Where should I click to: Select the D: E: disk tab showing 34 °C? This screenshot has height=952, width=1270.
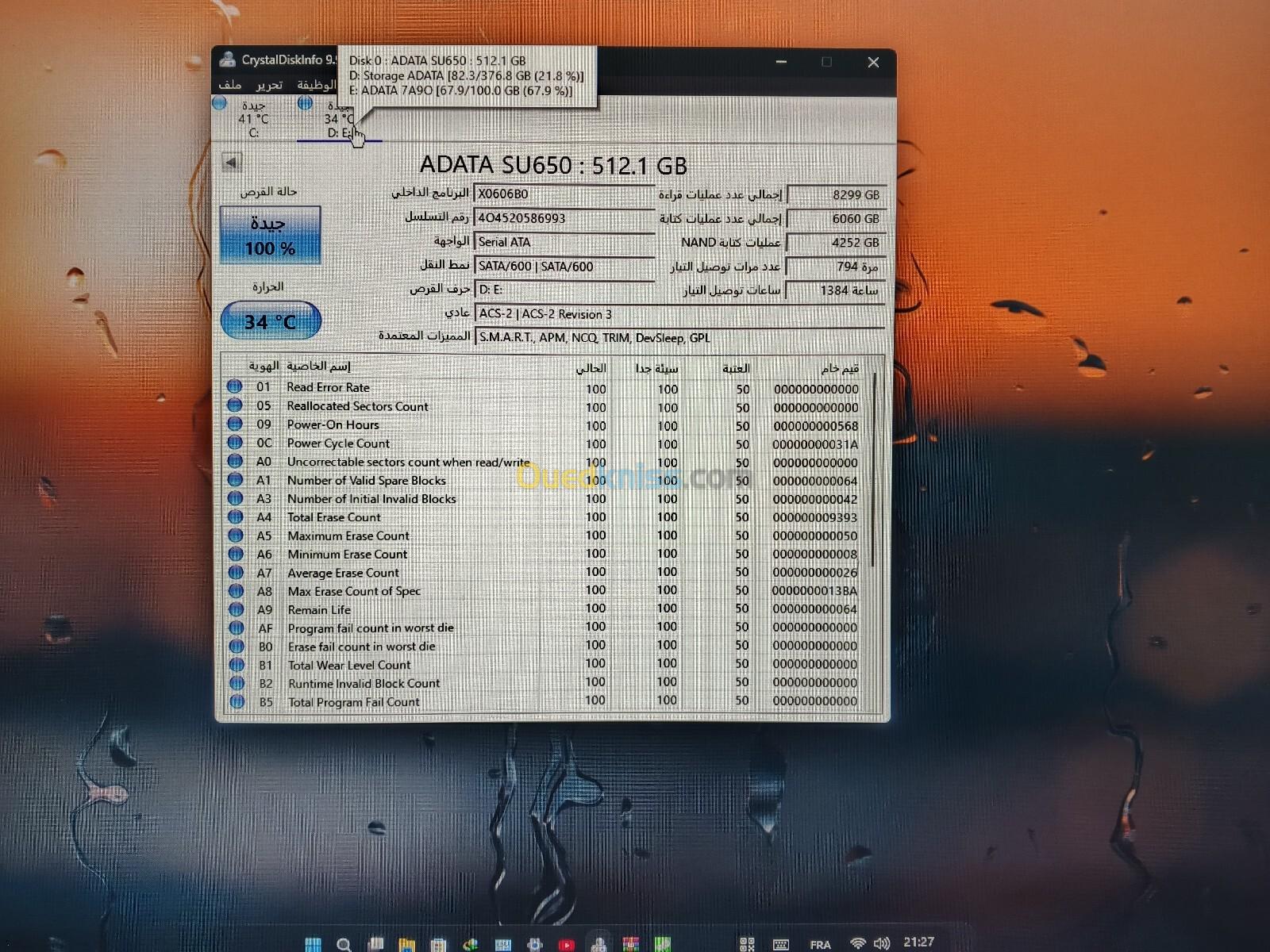pos(339,119)
